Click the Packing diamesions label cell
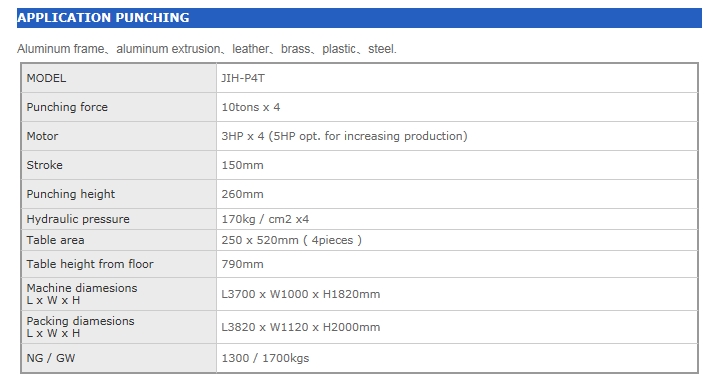724x381 pixels. click(119, 327)
